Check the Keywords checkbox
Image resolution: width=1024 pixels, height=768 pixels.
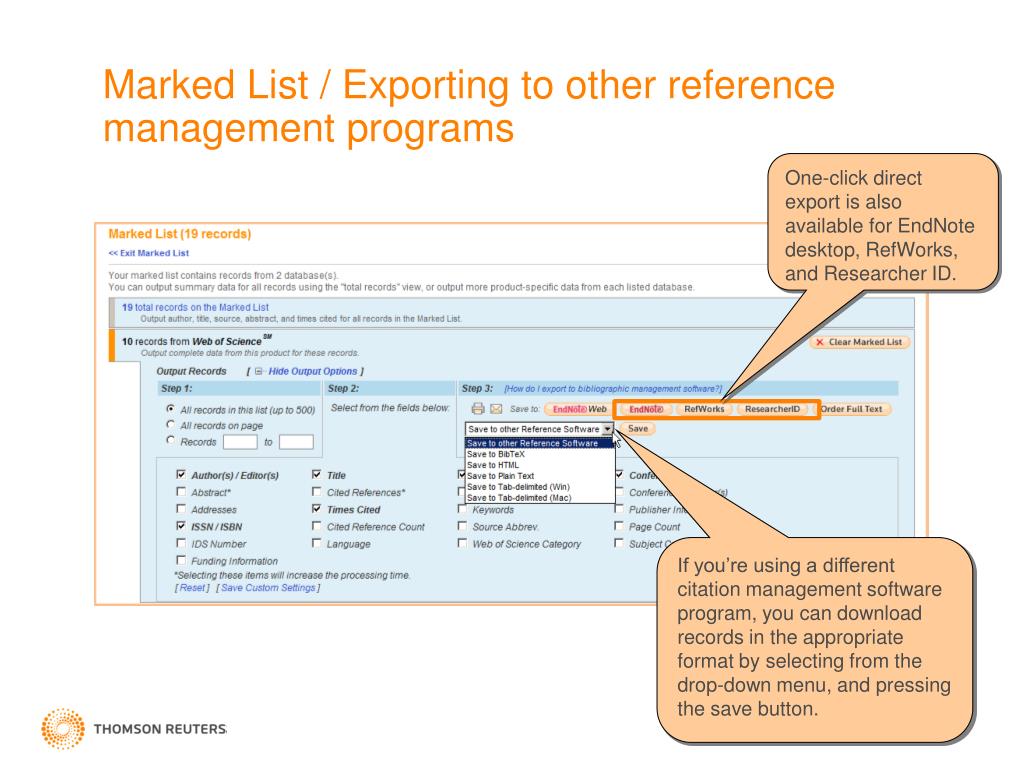coord(462,509)
